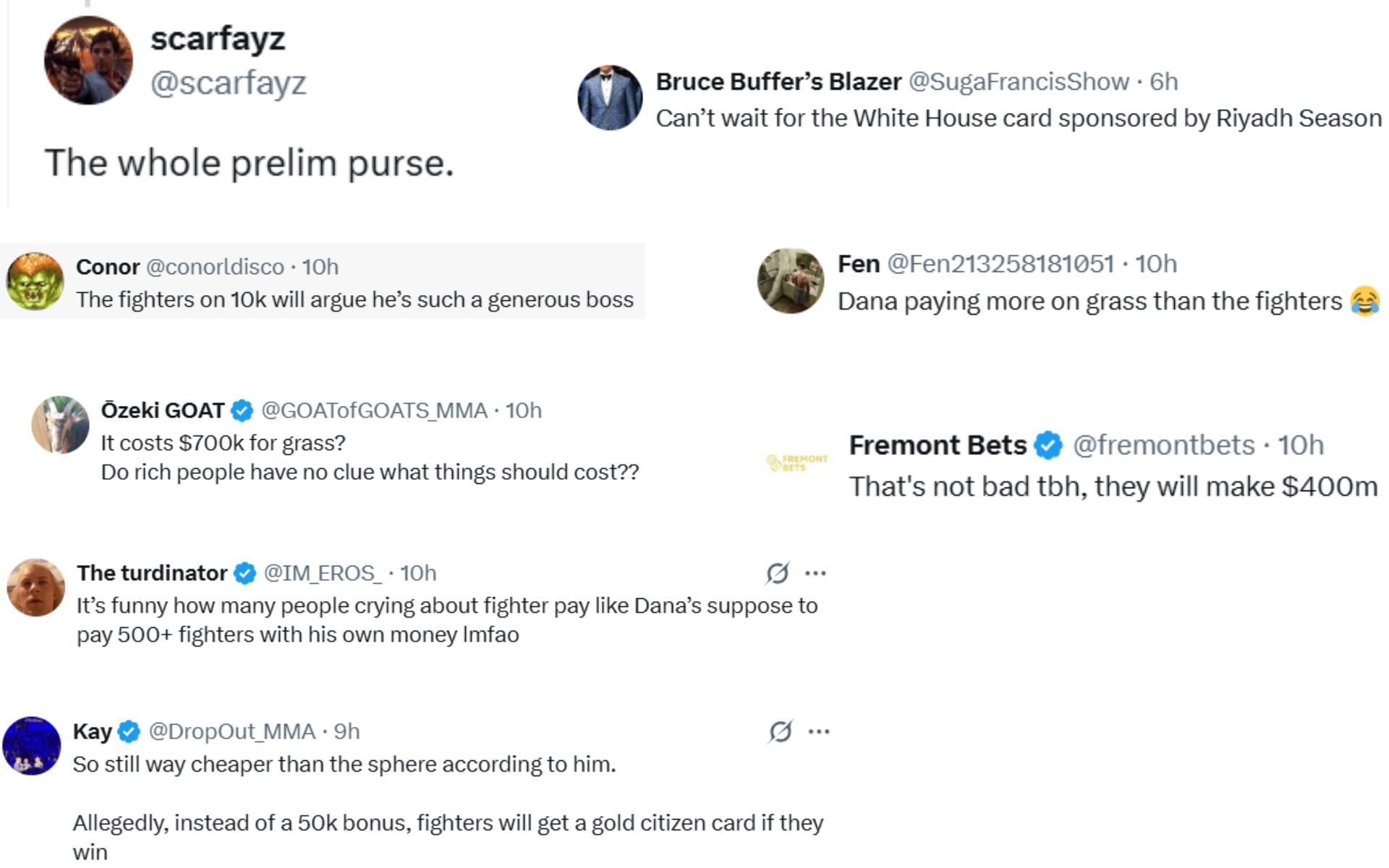This screenshot has width=1389, height=868.
Task: Open the more options menu on The turdinator's tweet
Action: (x=815, y=574)
